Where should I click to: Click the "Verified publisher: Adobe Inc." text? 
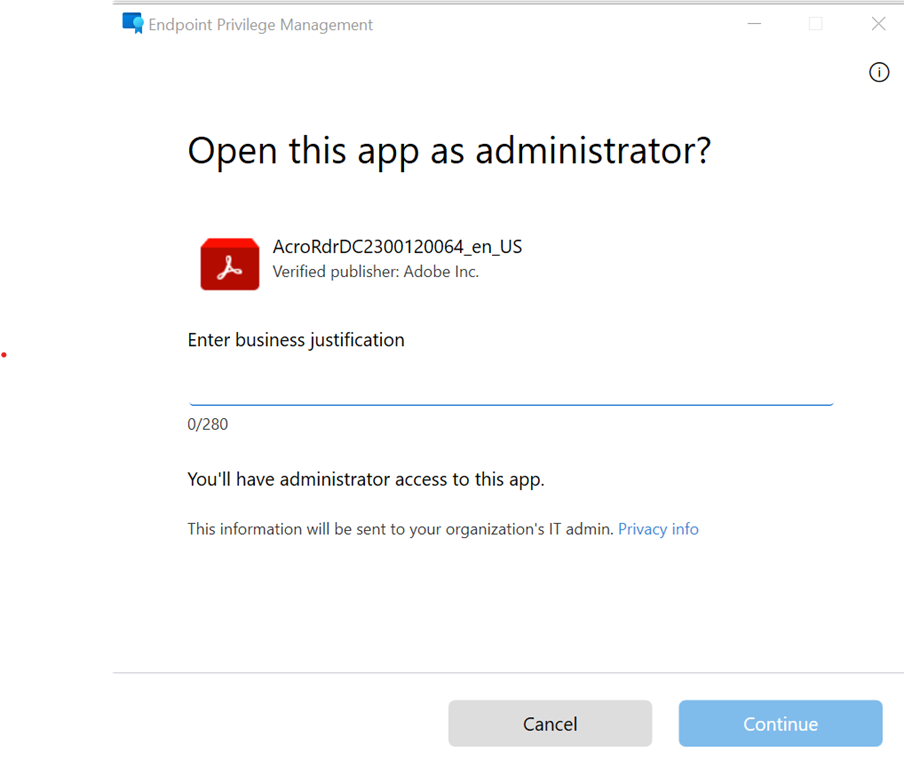coord(375,272)
